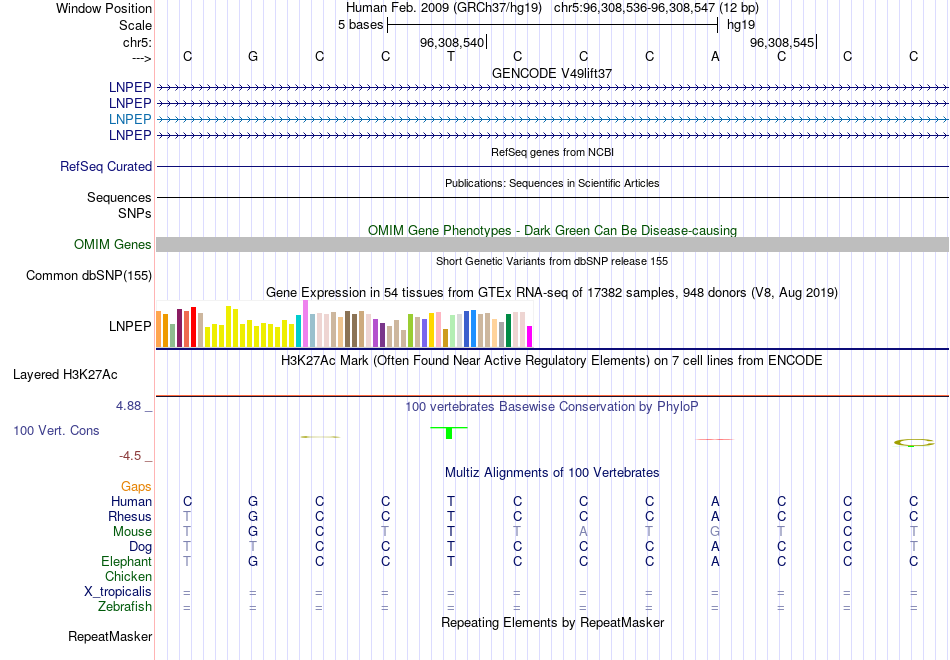
Task: Click the orange Gaps label
Action: pos(136,487)
